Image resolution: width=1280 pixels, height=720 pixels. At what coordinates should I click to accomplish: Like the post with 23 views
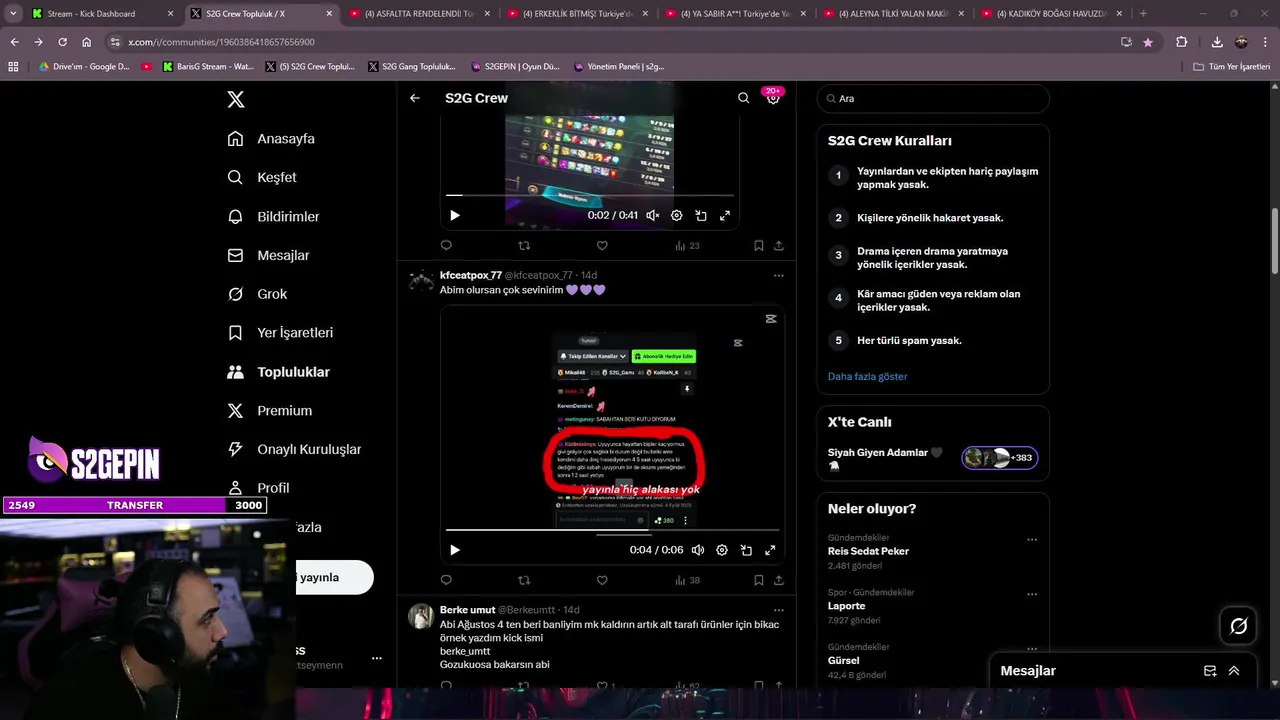click(602, 245)
